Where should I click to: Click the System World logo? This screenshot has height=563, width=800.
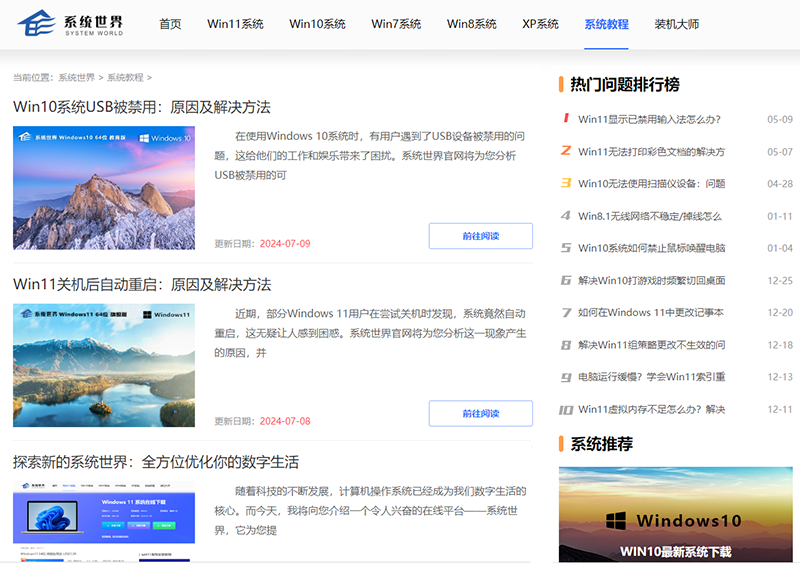[70, 24]
